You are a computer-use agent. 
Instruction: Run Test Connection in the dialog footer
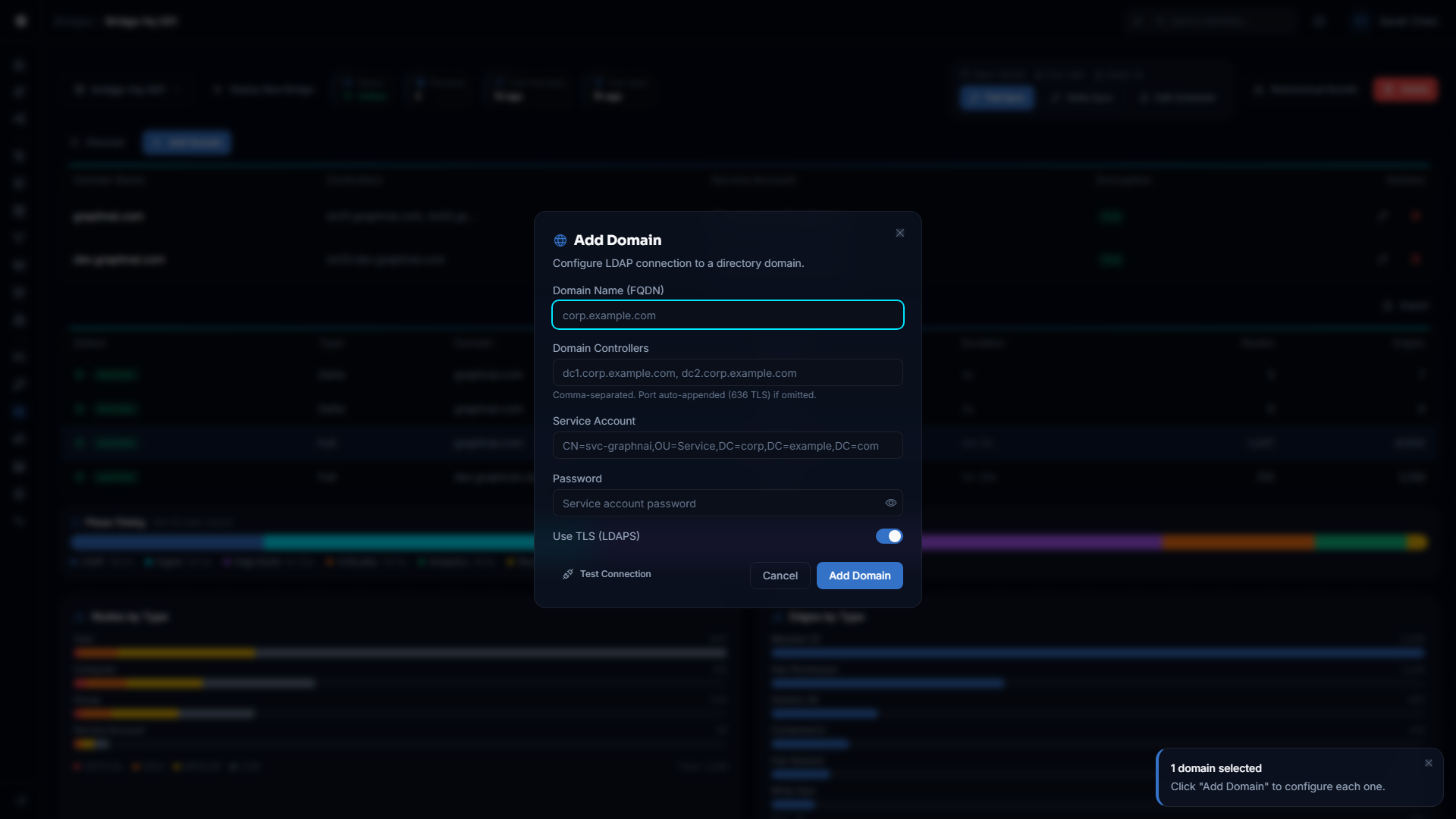pyautogui.click(x=607, y=574)
